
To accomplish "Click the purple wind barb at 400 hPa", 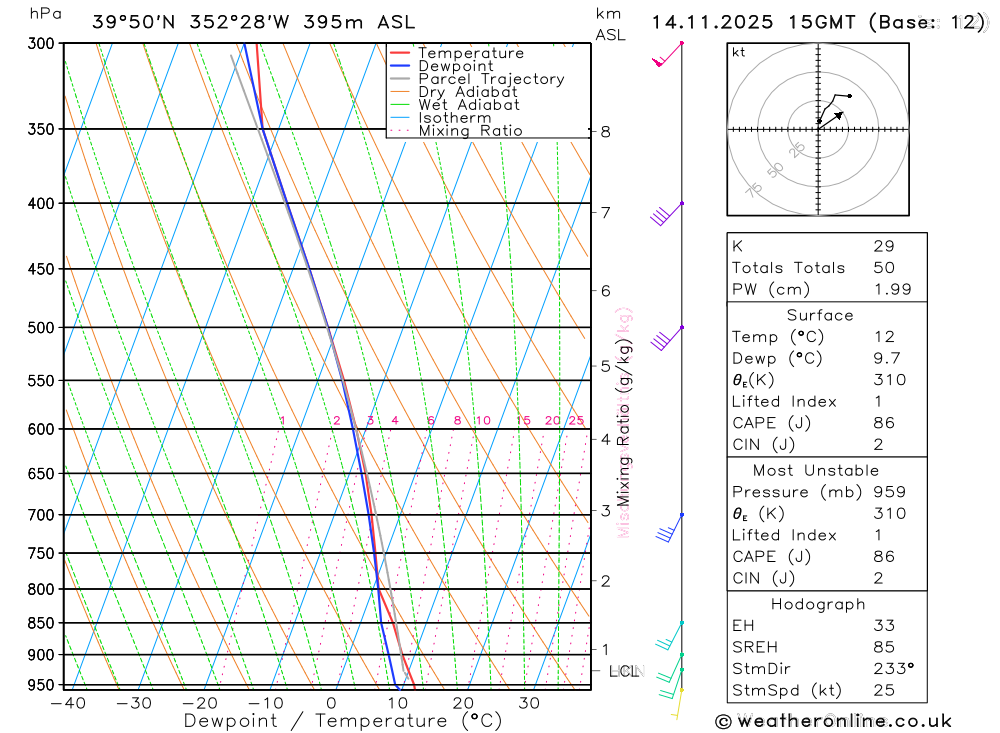I will [667, 214].
